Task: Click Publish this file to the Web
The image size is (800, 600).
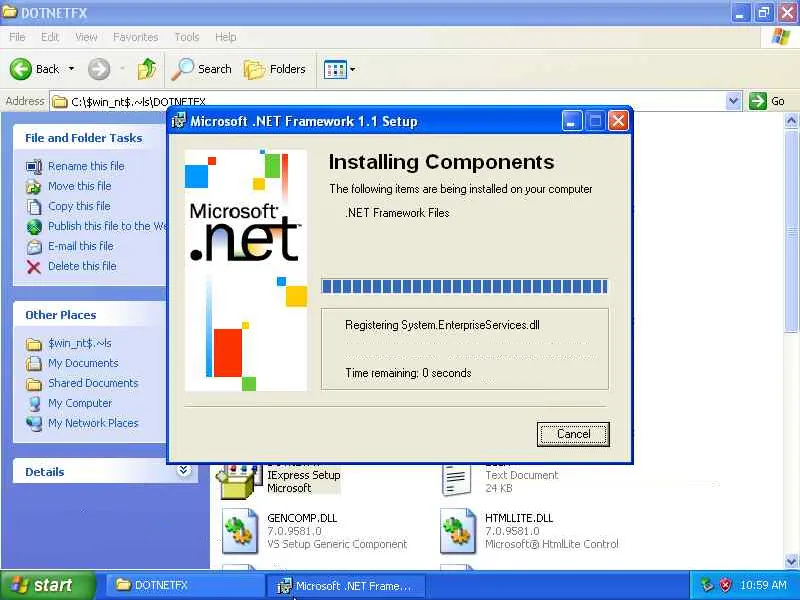Action: click(x=107, y=226)
